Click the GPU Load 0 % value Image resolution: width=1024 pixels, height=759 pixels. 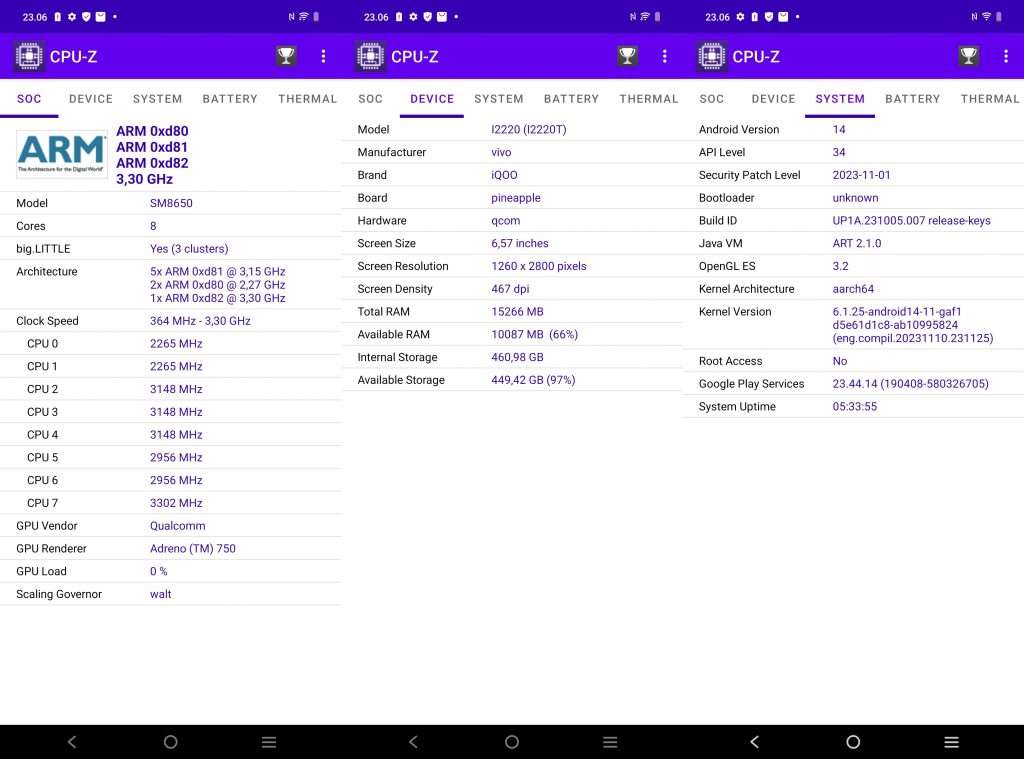(158, 572)
